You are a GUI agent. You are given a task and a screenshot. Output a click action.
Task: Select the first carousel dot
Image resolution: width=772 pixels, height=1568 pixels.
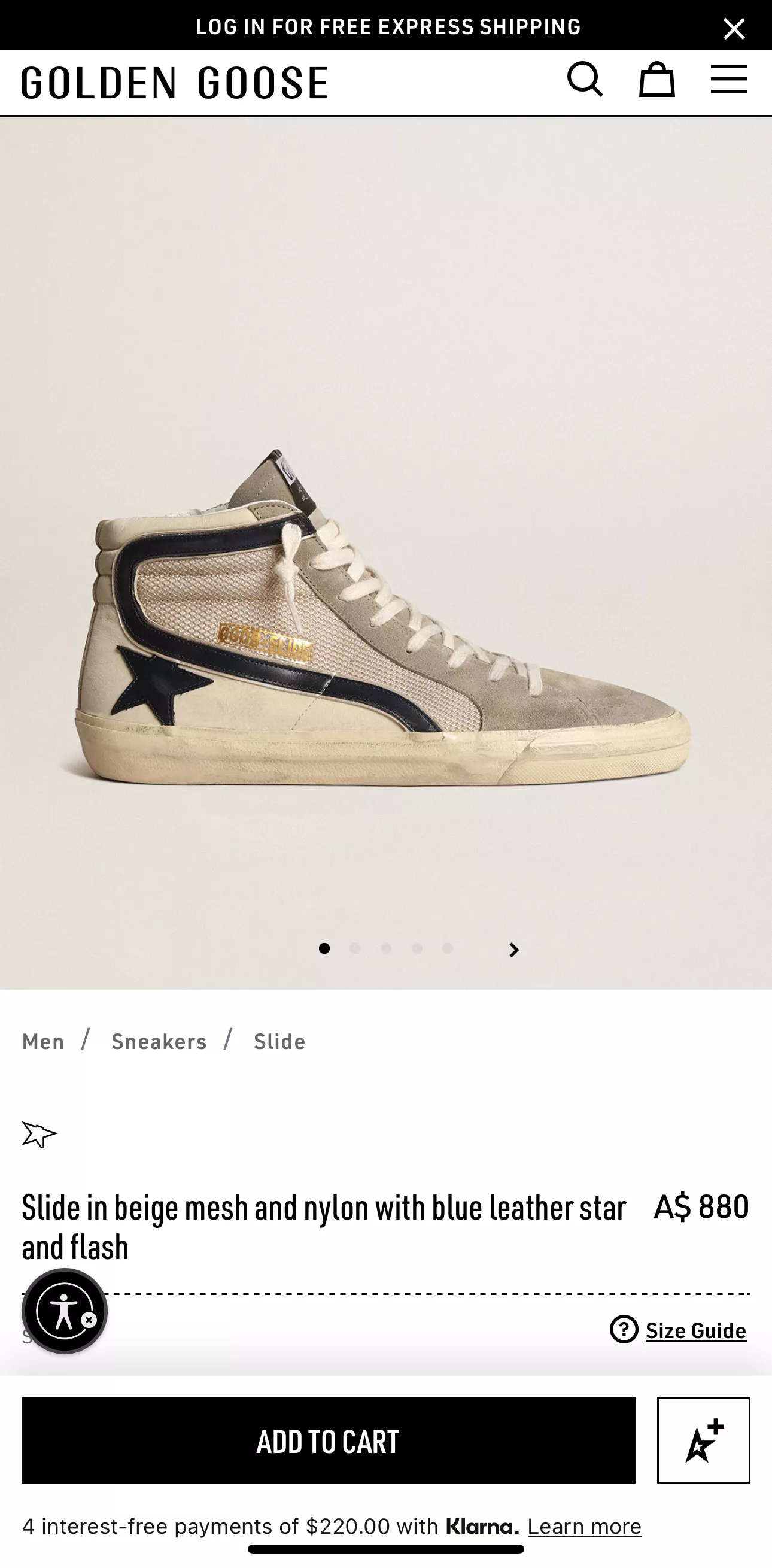point(324,948)
